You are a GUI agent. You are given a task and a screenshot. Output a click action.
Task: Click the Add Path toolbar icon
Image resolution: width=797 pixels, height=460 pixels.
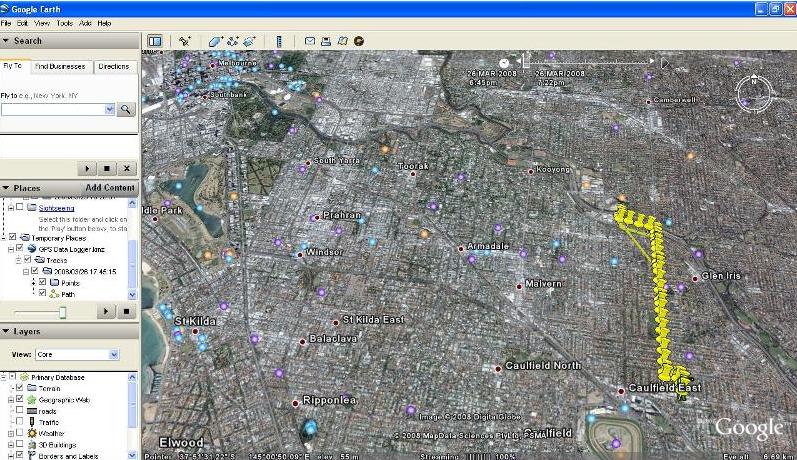click(233, 41)
